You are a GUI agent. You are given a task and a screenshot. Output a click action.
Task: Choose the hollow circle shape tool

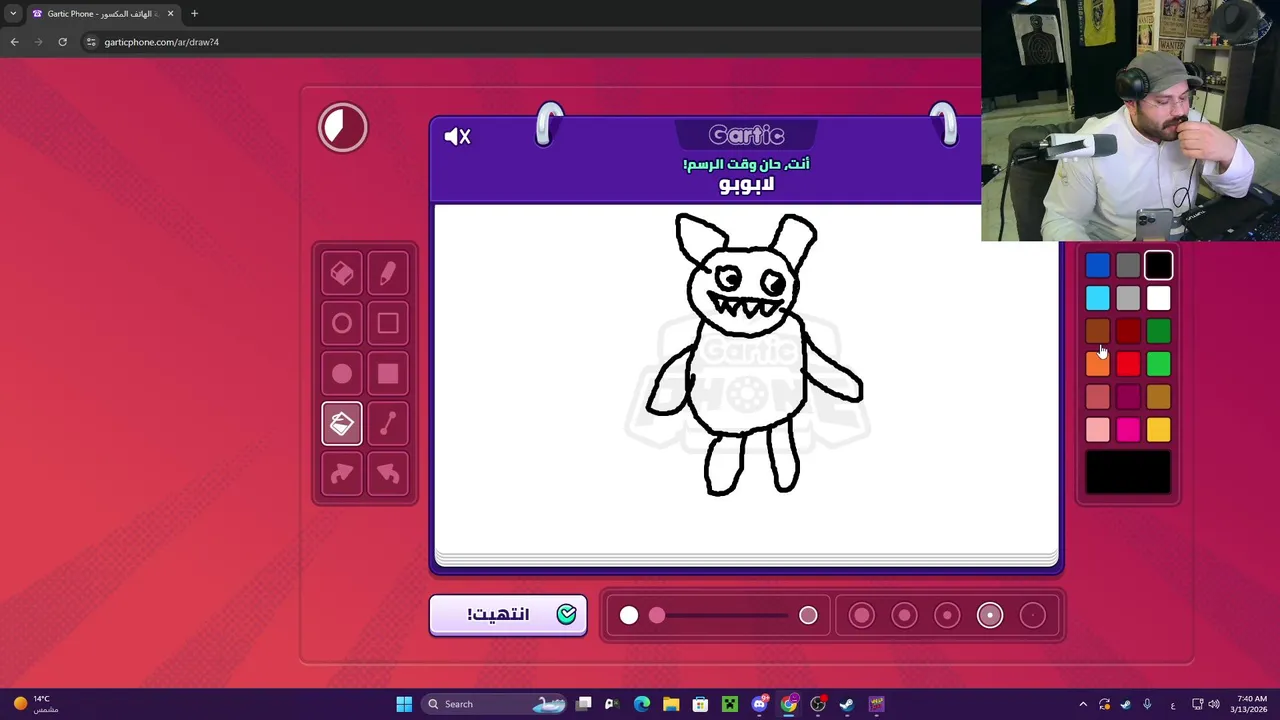(342, 324)
